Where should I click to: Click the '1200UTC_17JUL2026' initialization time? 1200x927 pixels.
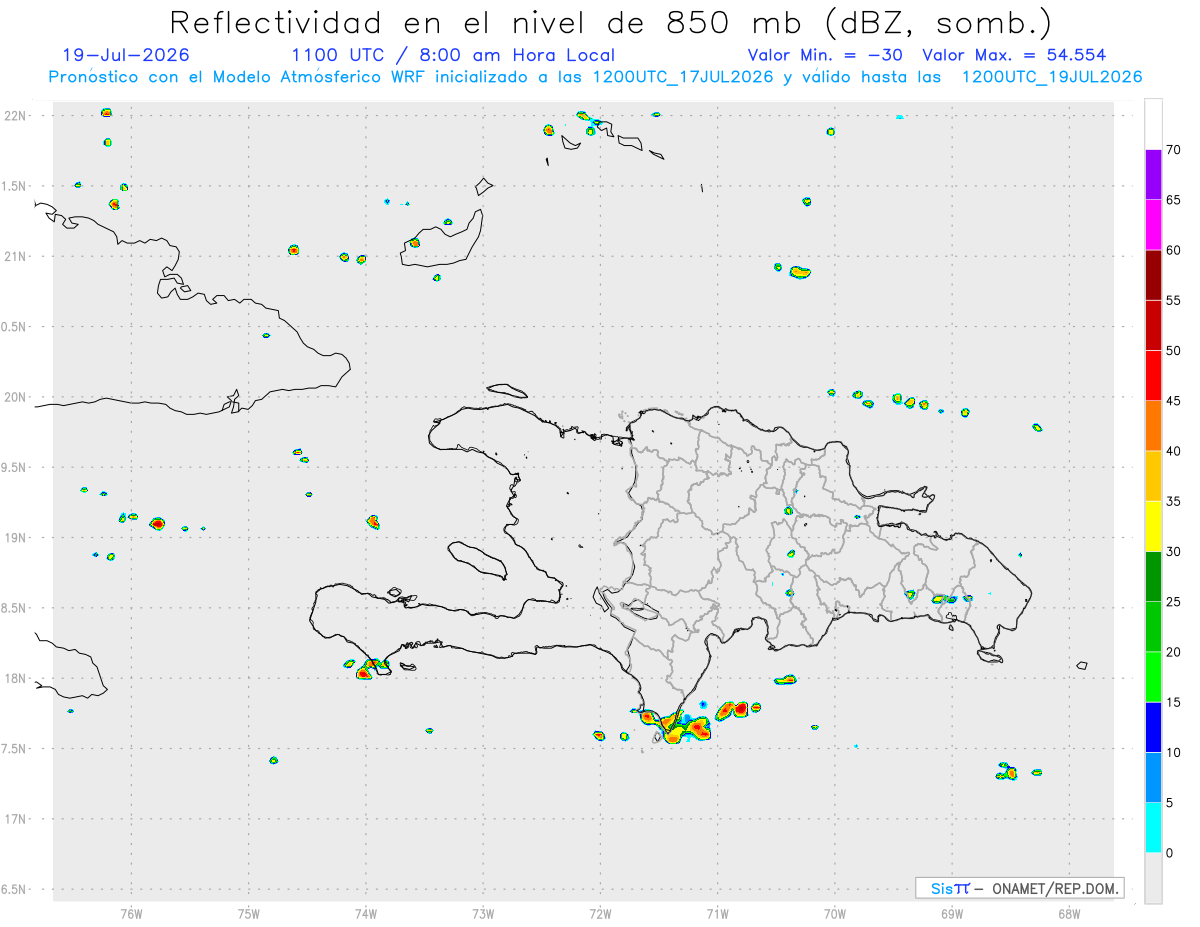pyautogui.click(x=683, y=77)
